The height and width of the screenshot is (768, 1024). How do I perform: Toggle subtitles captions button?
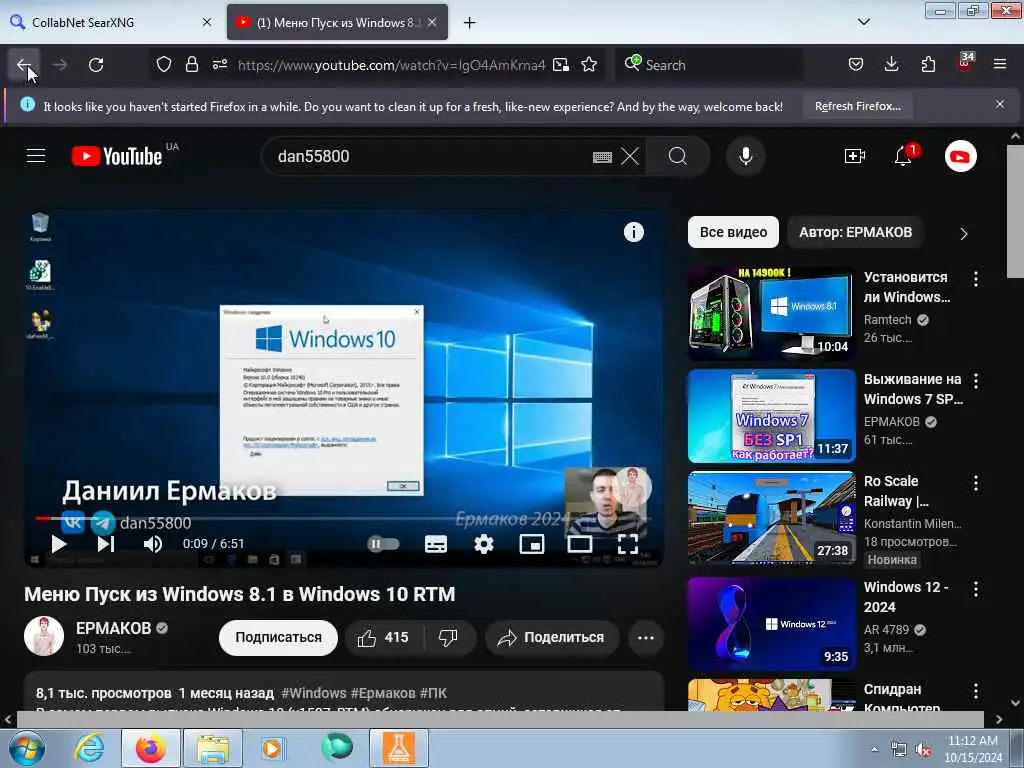436,543
